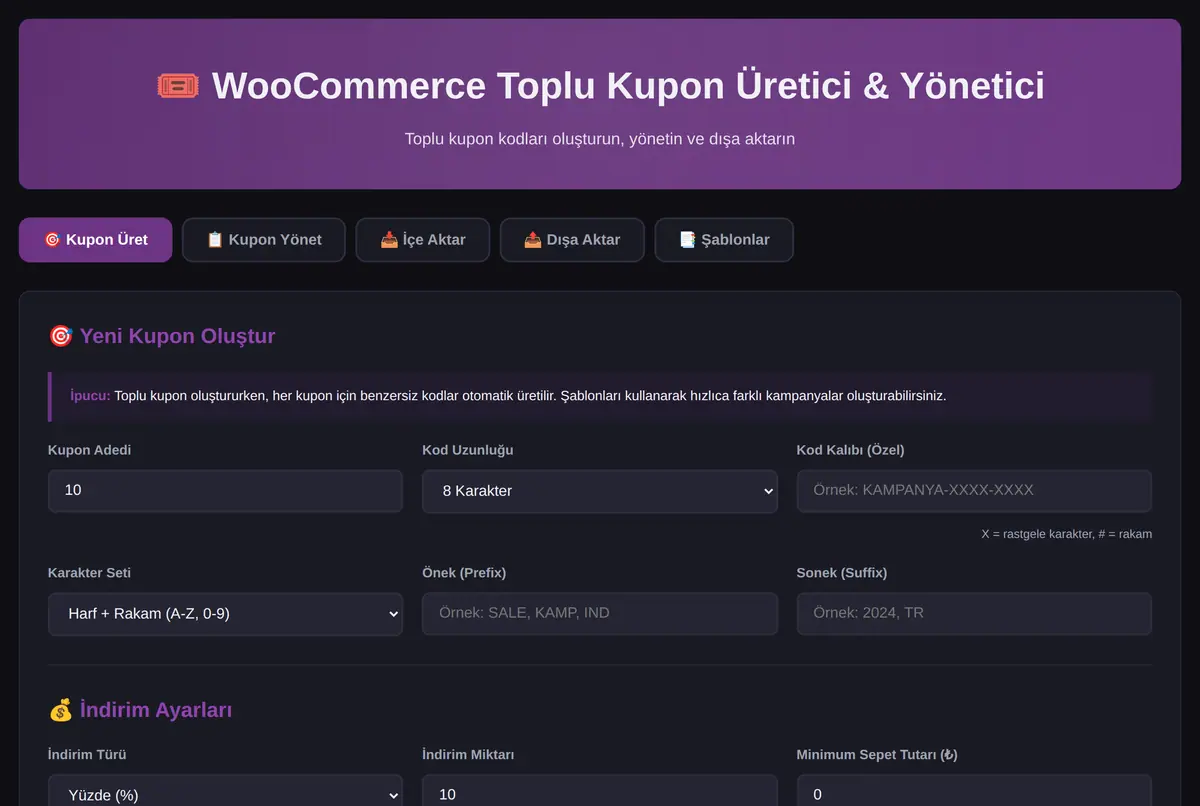Image resolution: width=1200 pixels, height=806 pixels.
Task: Click the 'Toplu kupon kodları oluşturun' subtitle
Action: [600, 139]
